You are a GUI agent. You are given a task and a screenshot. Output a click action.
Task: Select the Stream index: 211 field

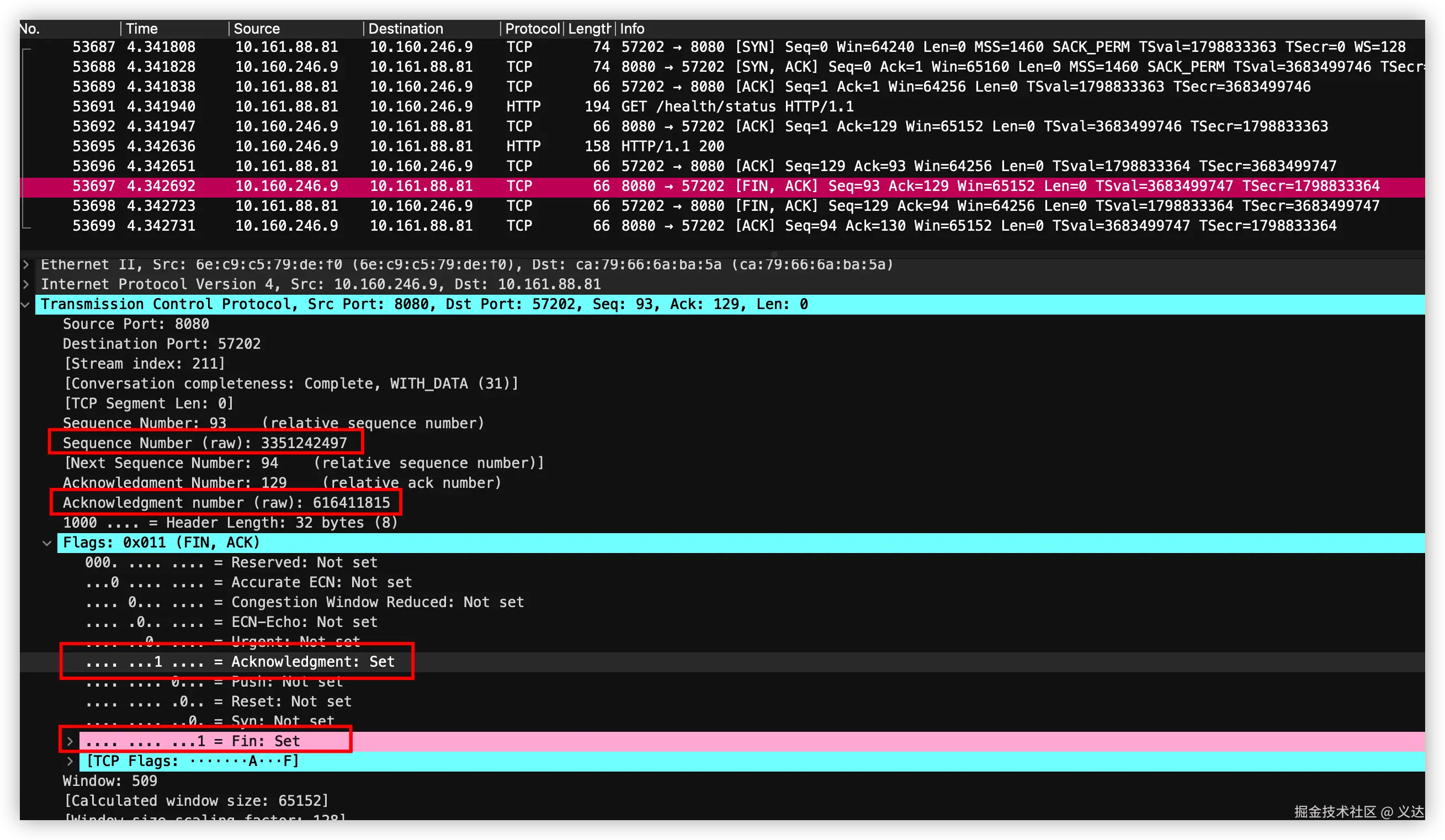145,364
